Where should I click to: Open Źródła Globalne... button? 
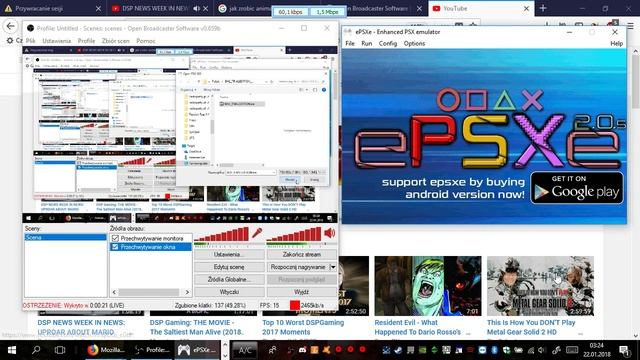[229, 280]
